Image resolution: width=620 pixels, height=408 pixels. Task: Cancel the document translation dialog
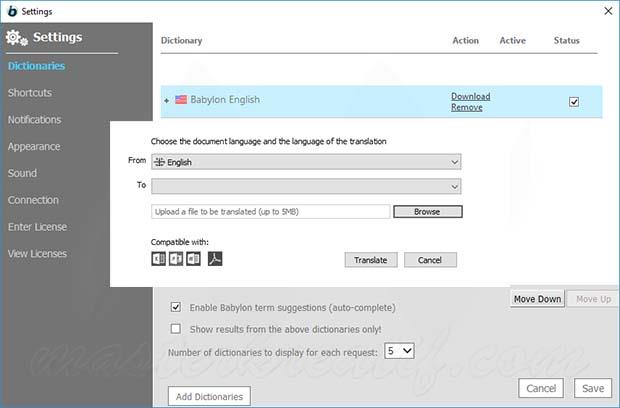pyautogui.click(x=430, y=260)
